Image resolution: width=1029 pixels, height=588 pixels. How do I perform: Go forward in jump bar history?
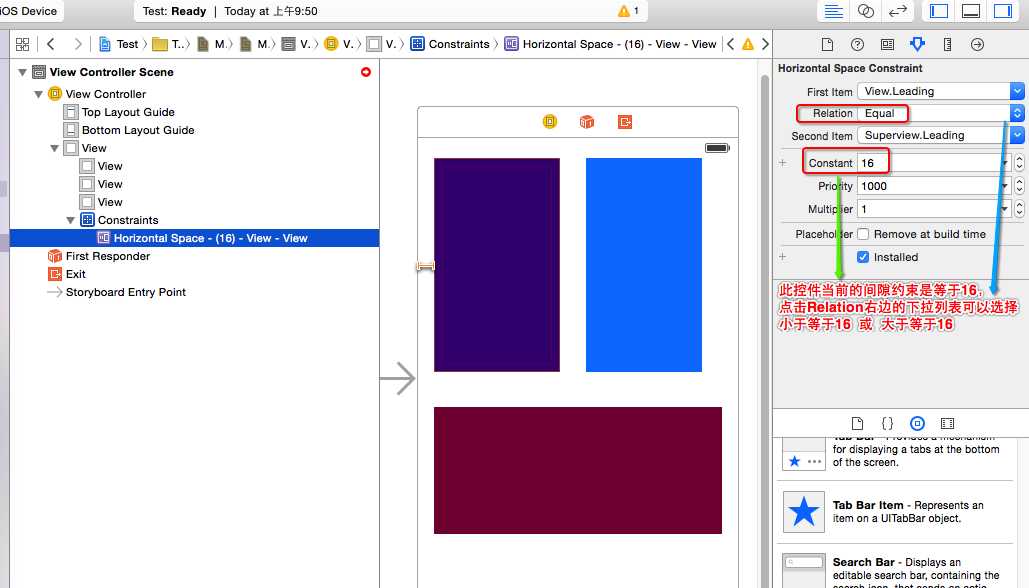[x=78, y=44]
